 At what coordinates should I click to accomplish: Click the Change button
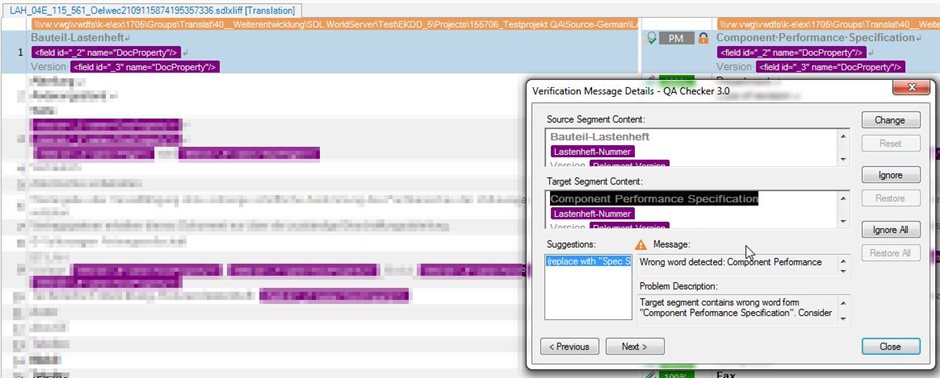coord(890,120)
